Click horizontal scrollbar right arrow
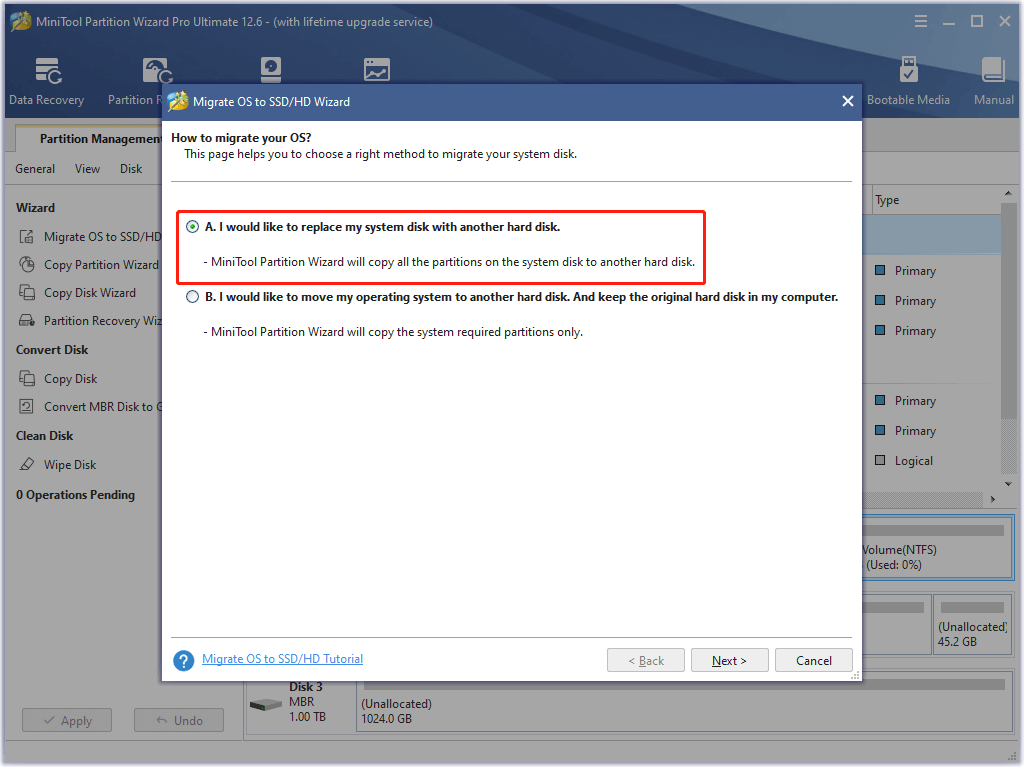 pos(993,500)
